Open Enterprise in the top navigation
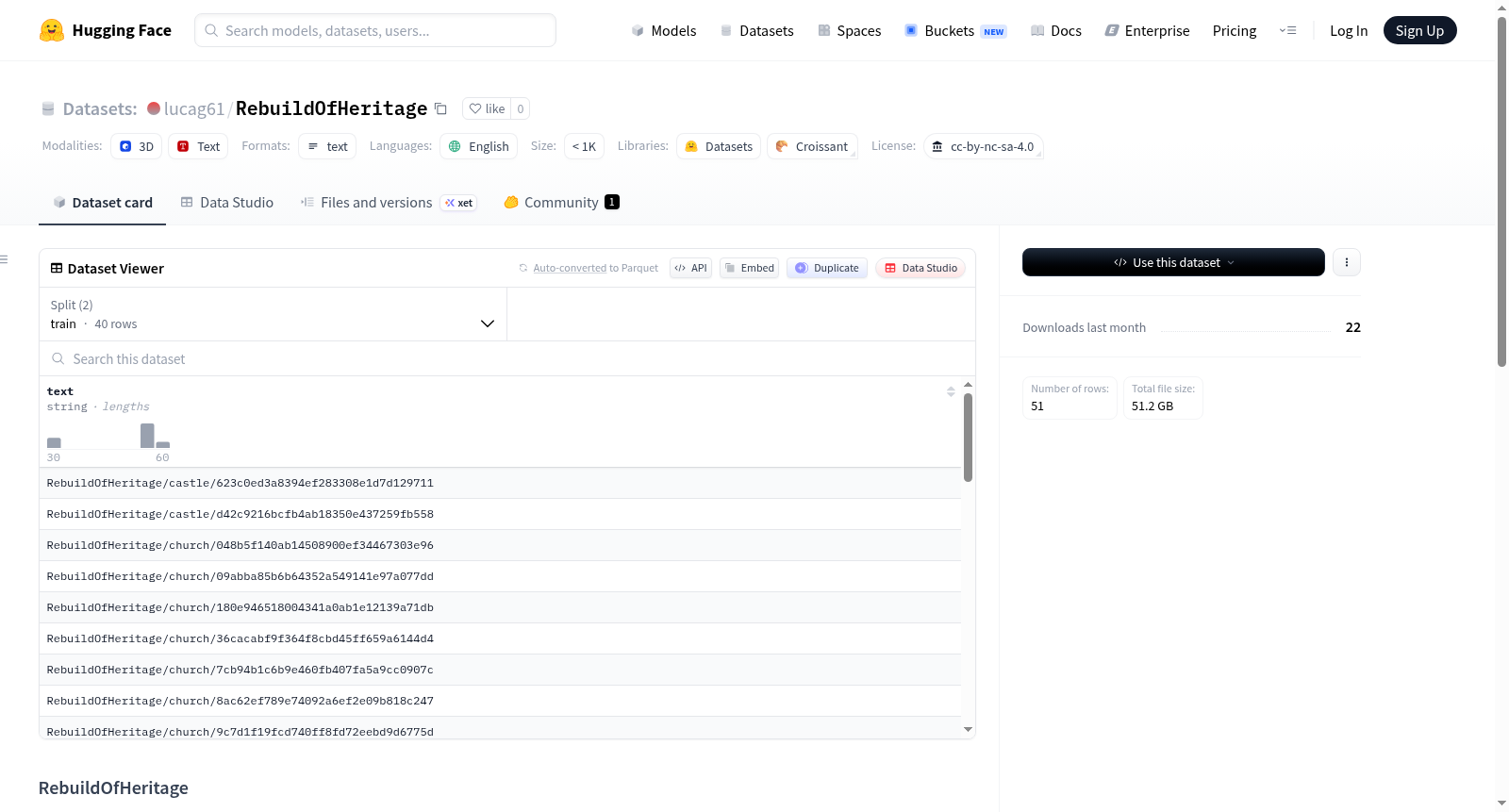 (1147, 30)
